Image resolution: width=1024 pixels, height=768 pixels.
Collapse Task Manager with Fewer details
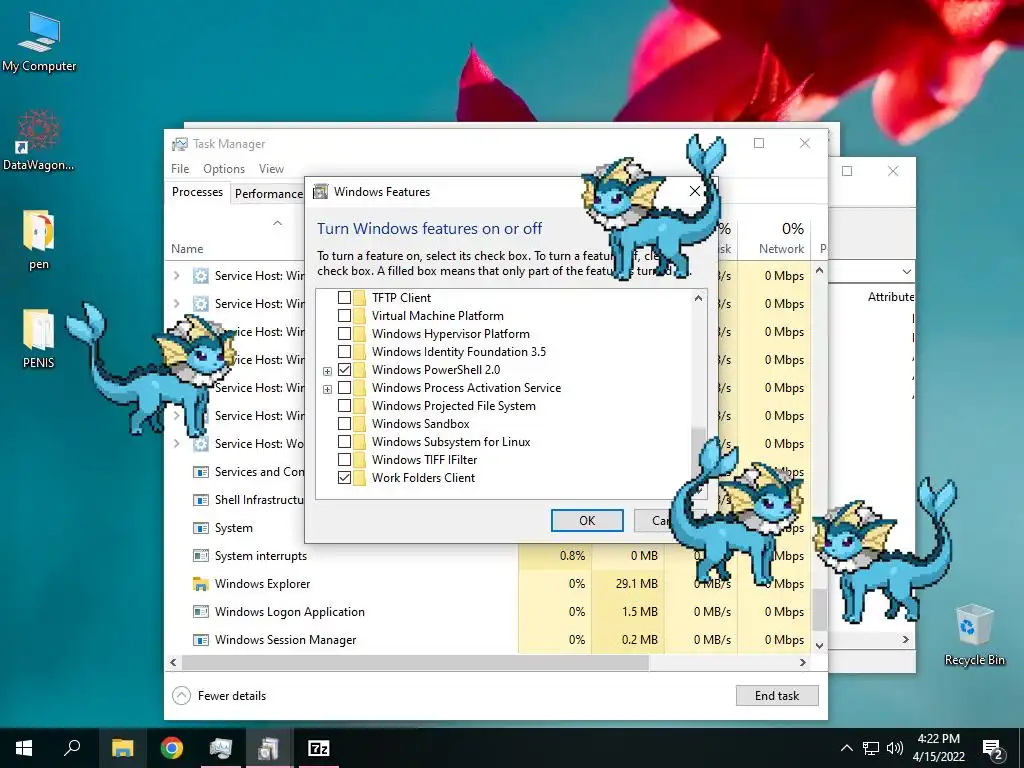pos(219,696)
